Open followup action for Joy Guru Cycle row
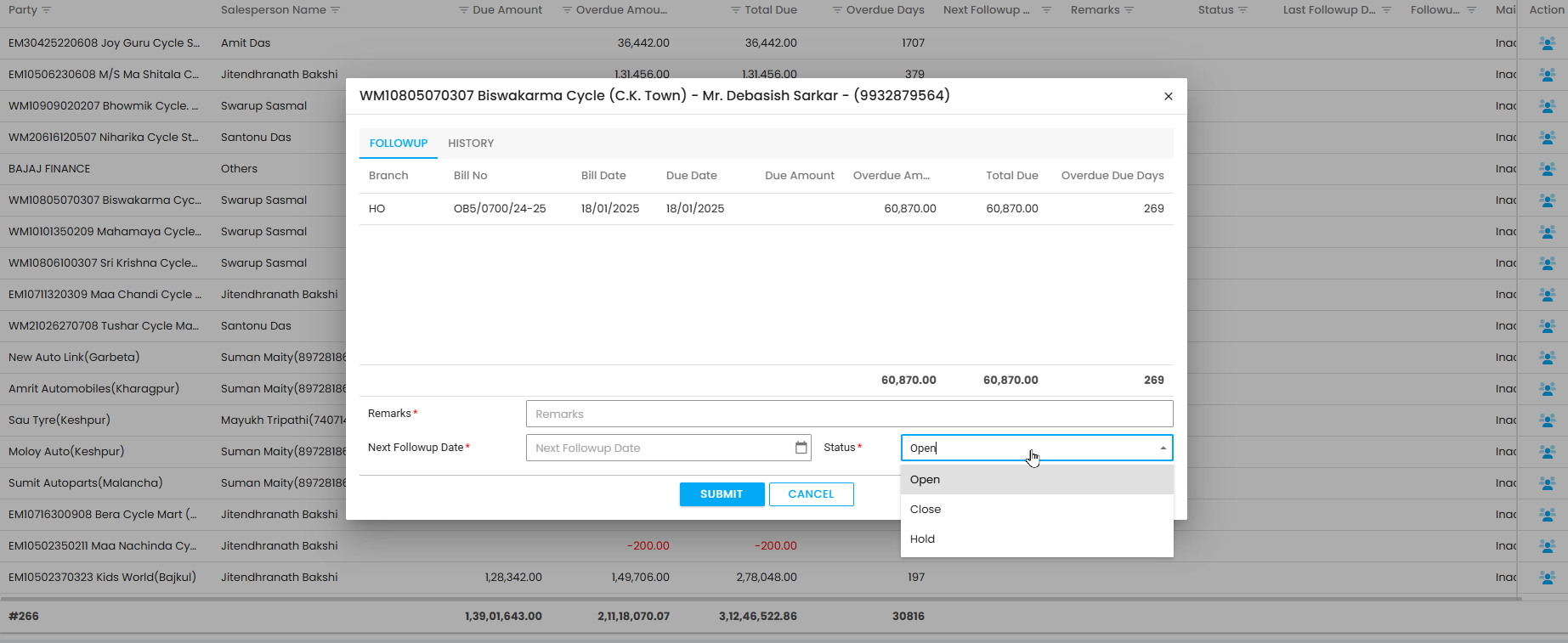This screenshot has width=1568, height=643. click(1548, 43)
